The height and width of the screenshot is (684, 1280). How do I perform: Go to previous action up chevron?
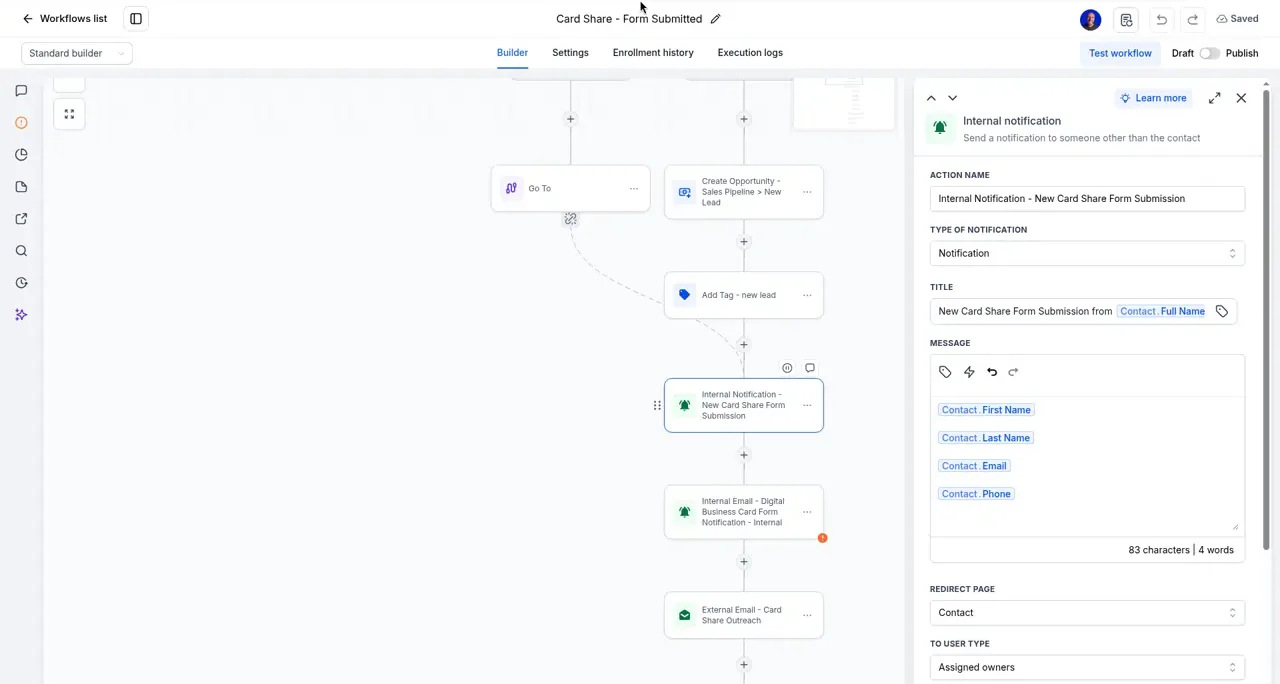coord(931,98)
